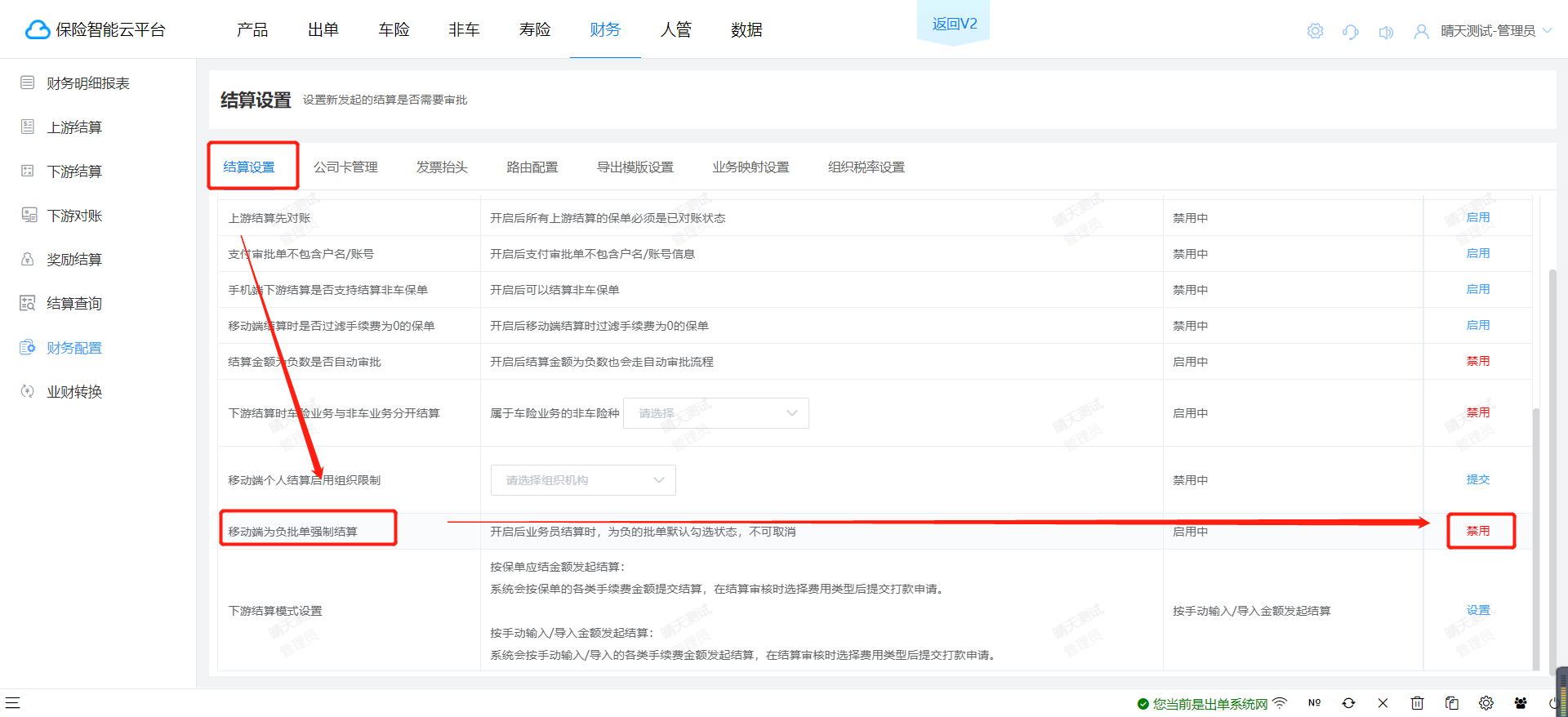Click the 您当前是出单系统网 status text
1568x717 pixels.
pyautogui.click(x=1209, y=704)
